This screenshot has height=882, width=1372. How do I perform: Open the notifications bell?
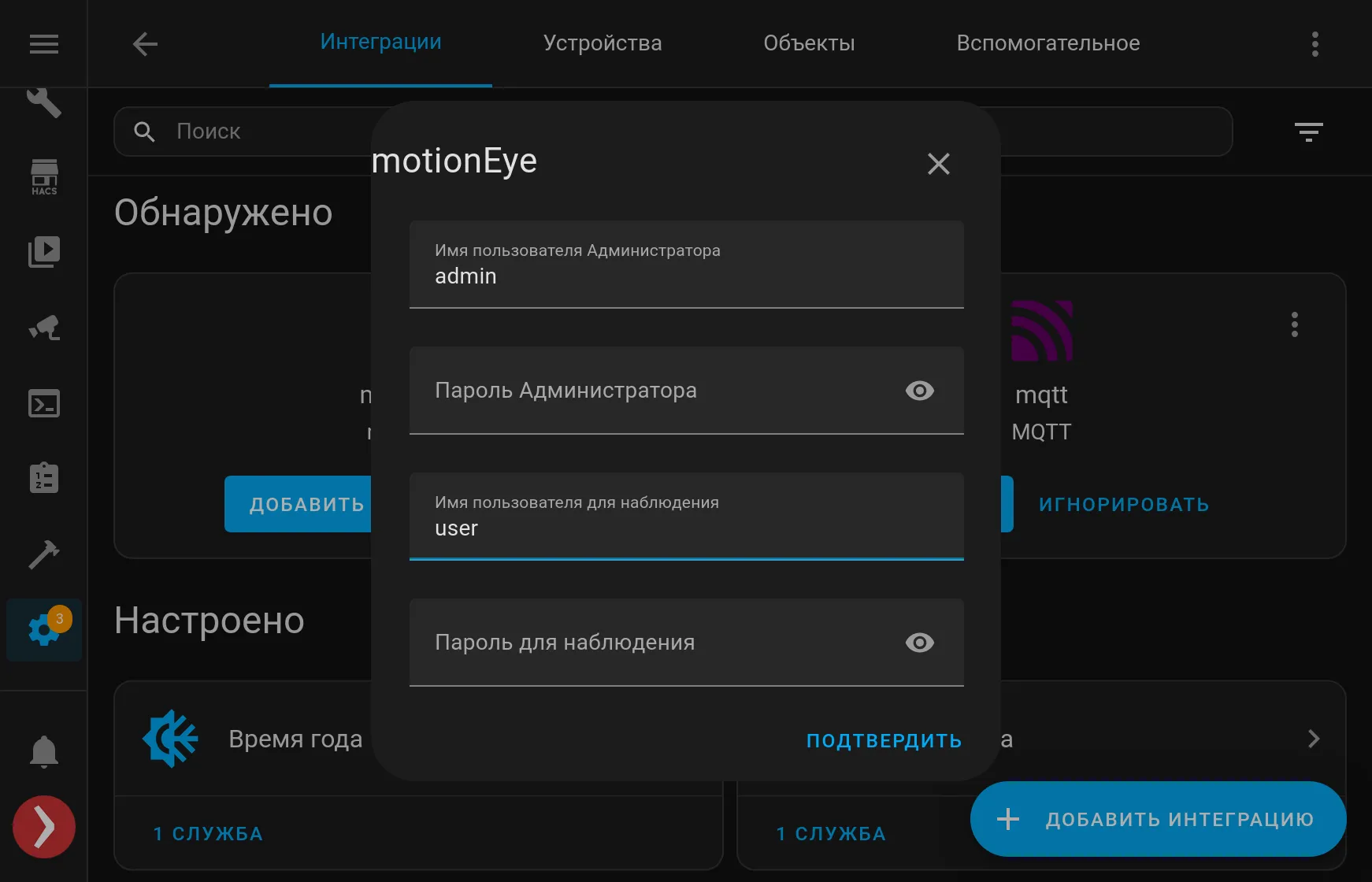44,751
